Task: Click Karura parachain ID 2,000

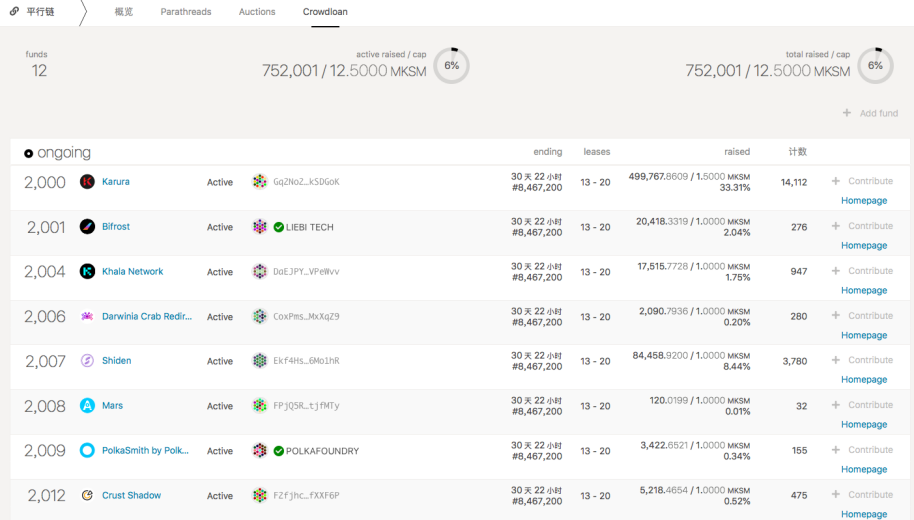Action: coord(44,182)
